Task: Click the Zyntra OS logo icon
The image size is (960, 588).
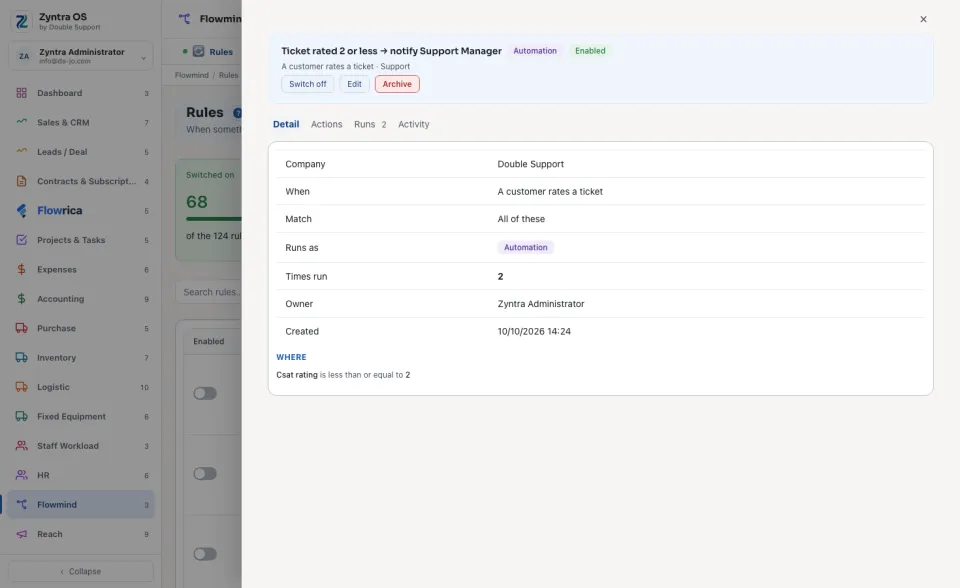Action: (x=21, y=21)
